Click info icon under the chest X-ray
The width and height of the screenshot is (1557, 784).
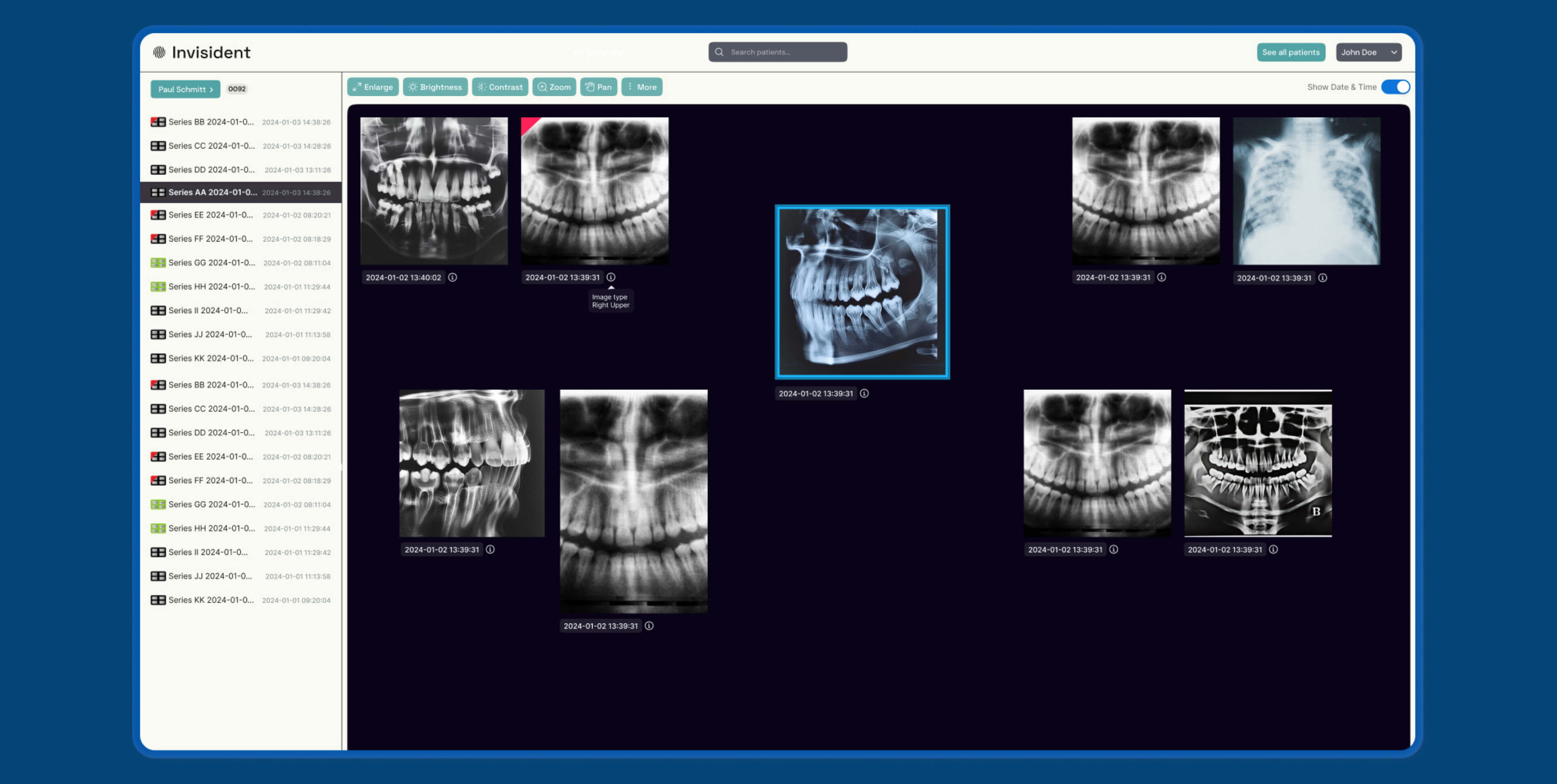[x=1323, y=278]
